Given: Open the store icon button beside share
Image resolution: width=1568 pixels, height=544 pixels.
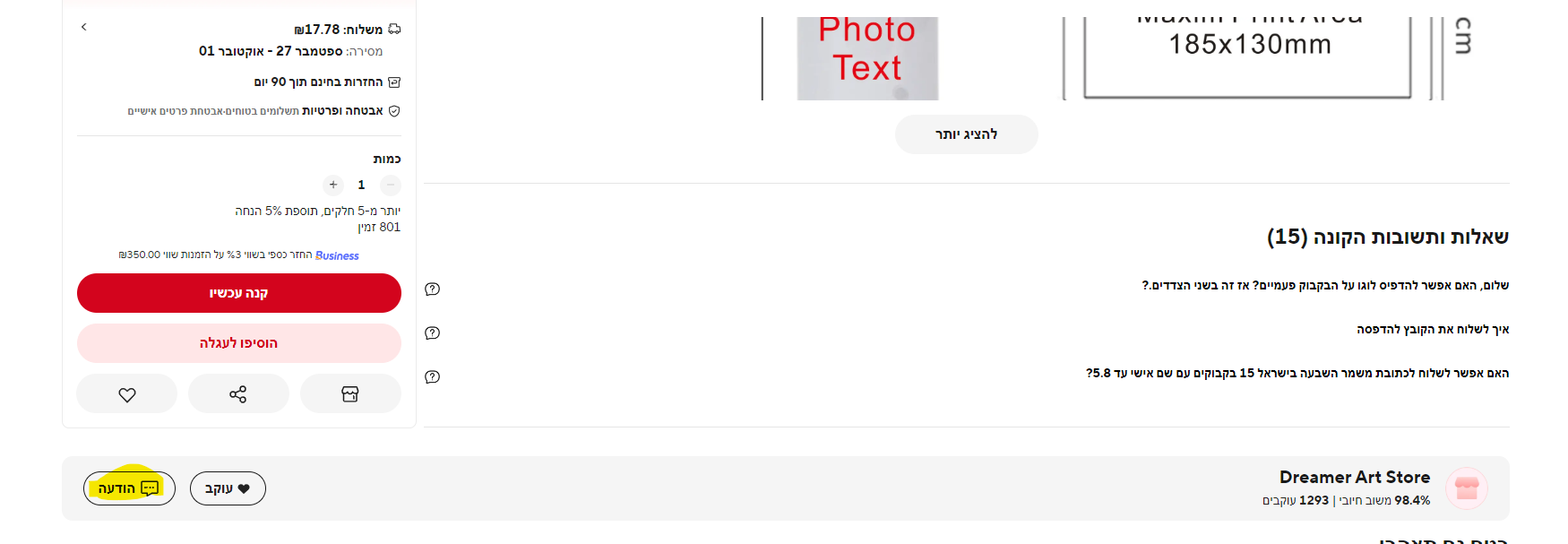Looking at the screenshot, I should point(350,394).
